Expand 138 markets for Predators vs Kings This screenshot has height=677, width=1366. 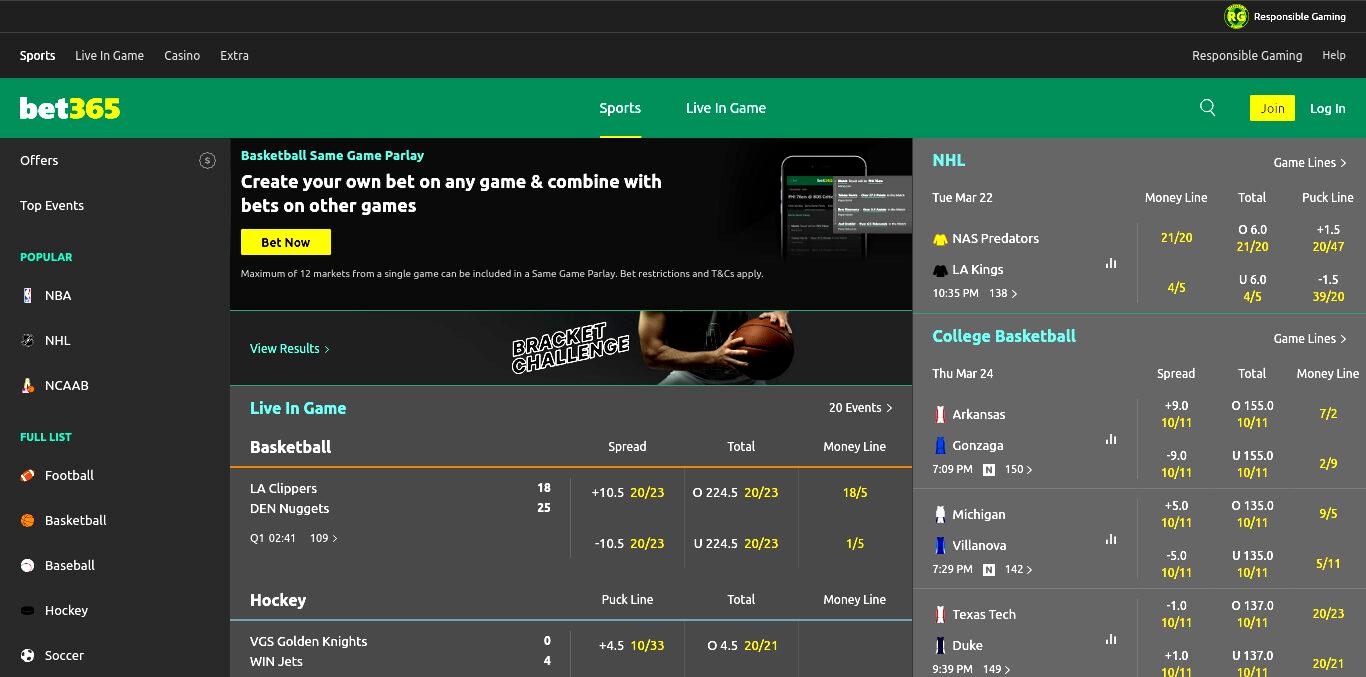[1003, 293]
